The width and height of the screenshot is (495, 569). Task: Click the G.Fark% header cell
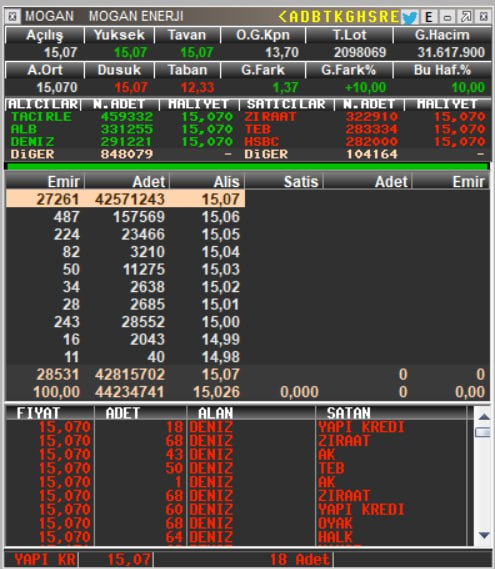point(349,70)
